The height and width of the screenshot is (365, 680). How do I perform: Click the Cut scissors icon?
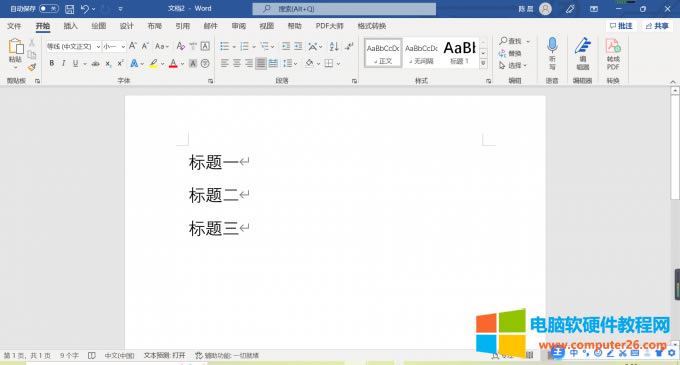[32, 43]
